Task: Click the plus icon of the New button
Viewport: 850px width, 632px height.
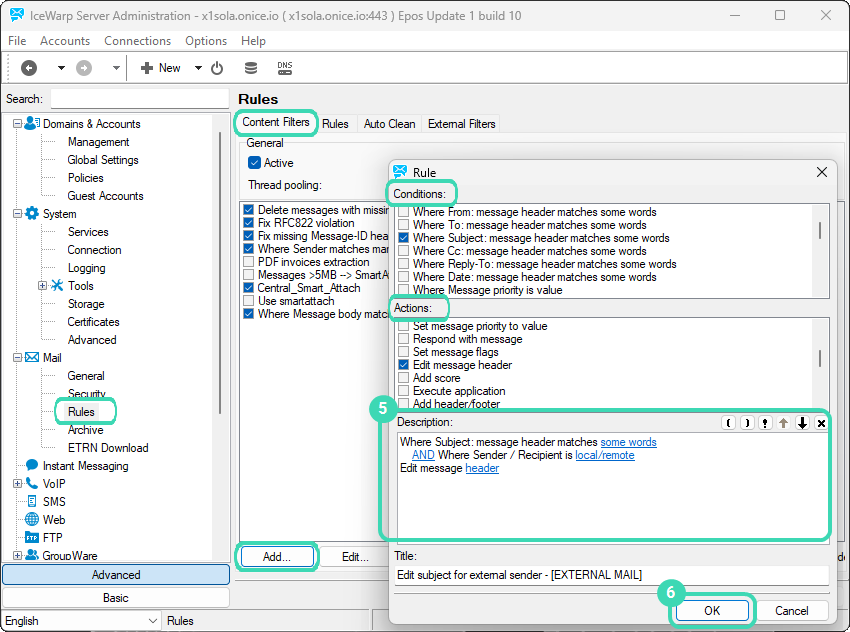Action: coord(146,68)
